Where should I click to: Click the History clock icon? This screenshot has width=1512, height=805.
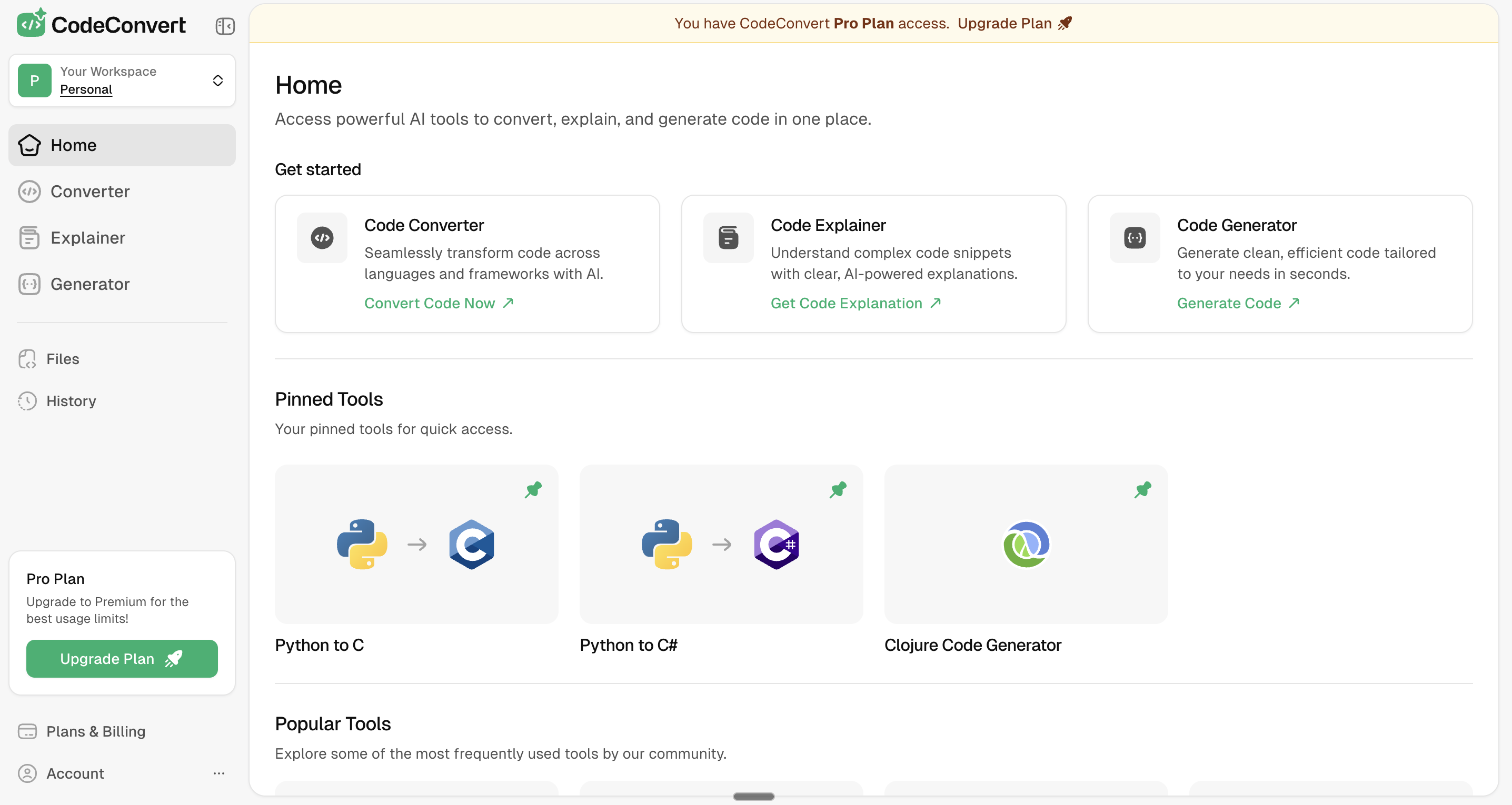point(27,401)
